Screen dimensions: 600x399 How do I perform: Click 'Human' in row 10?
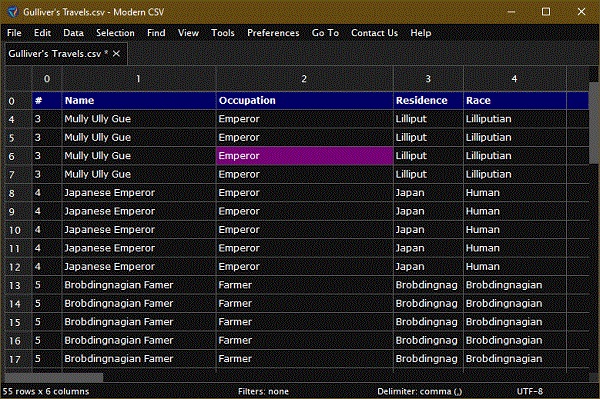click(514, 230)
